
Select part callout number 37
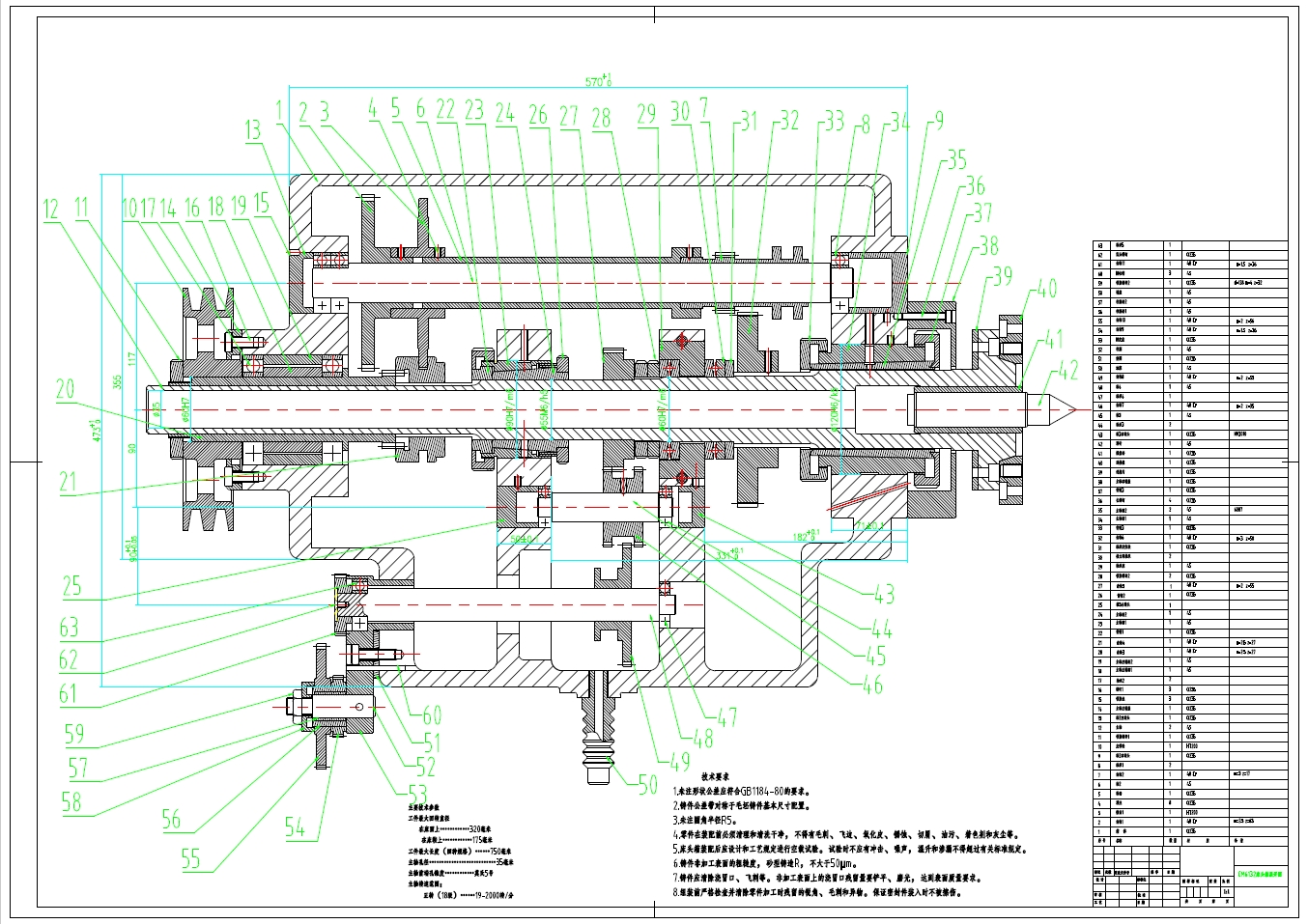tap(981, 212)
